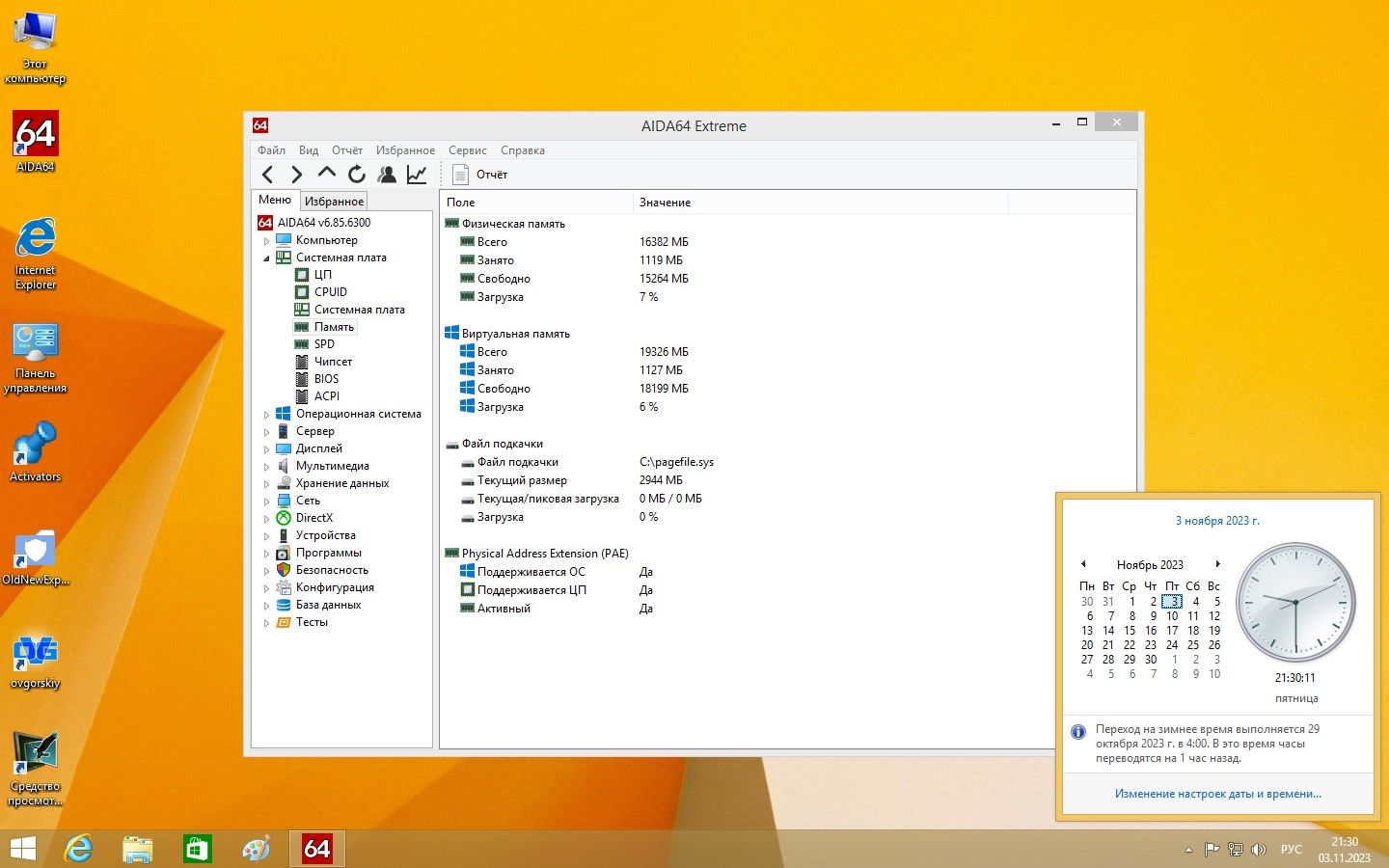1389x868 pixels.
Task: Expand the Хранение данных tree node
Action: point(267,484)
